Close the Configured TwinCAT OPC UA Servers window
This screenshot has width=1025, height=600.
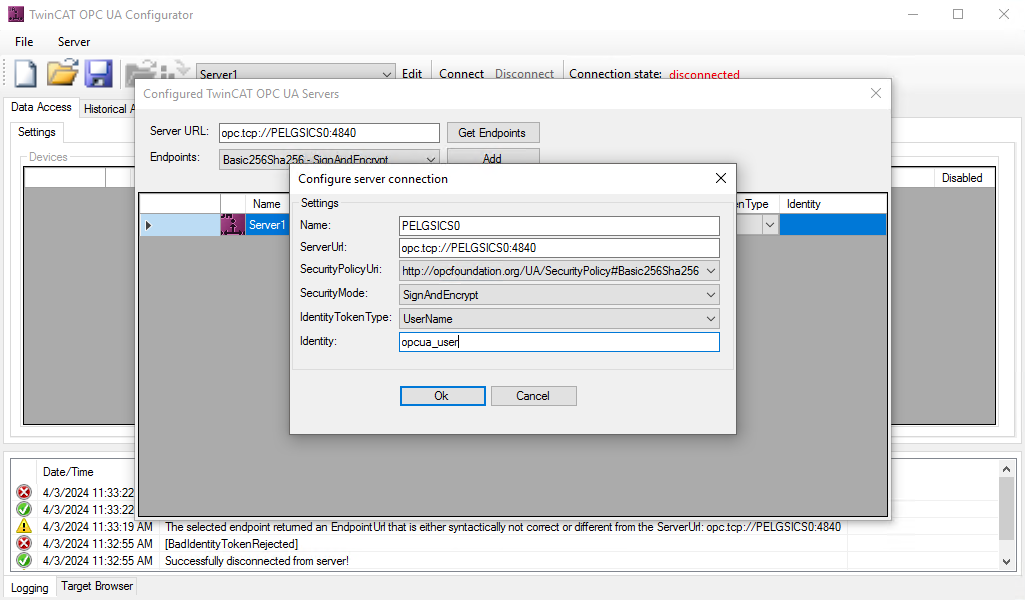click(x=875, y=93)
